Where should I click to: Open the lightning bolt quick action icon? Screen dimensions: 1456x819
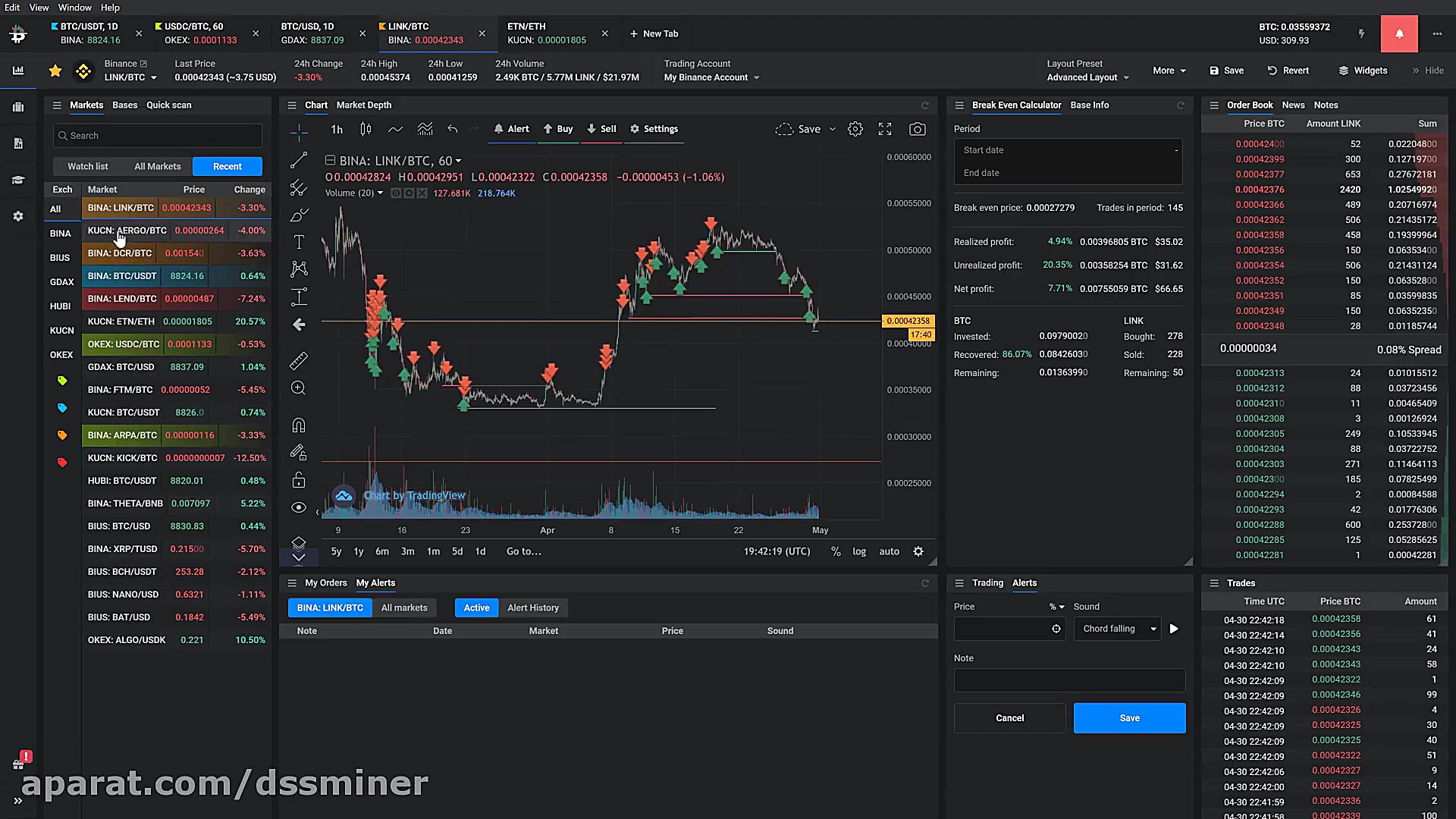(1361, 33)
